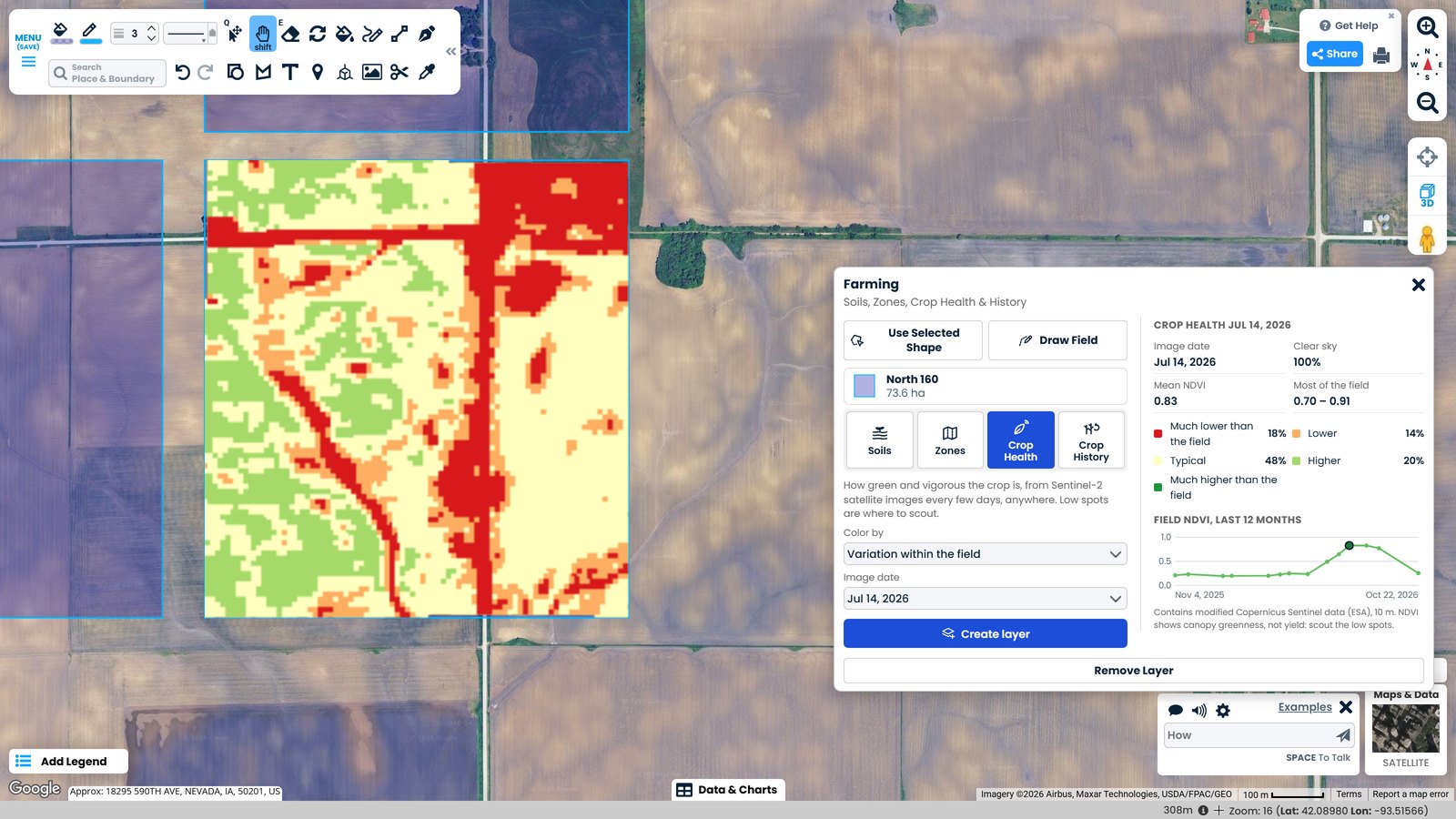Click the Create layer button
This screenshot has width=1456, height=819.
pyautogui.click(x=985, y=633)
